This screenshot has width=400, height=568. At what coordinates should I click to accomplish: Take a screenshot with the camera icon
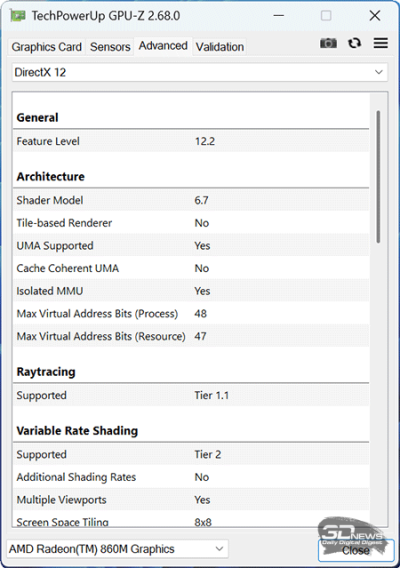pyautogui.click(x=328, y=43)
